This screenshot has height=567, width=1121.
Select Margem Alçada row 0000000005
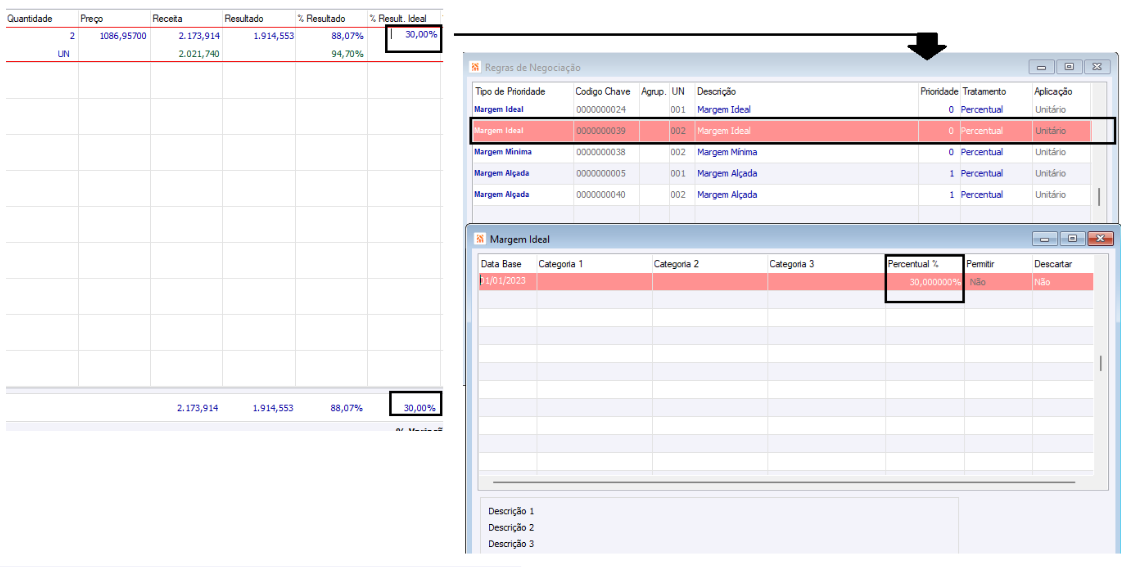781,174
